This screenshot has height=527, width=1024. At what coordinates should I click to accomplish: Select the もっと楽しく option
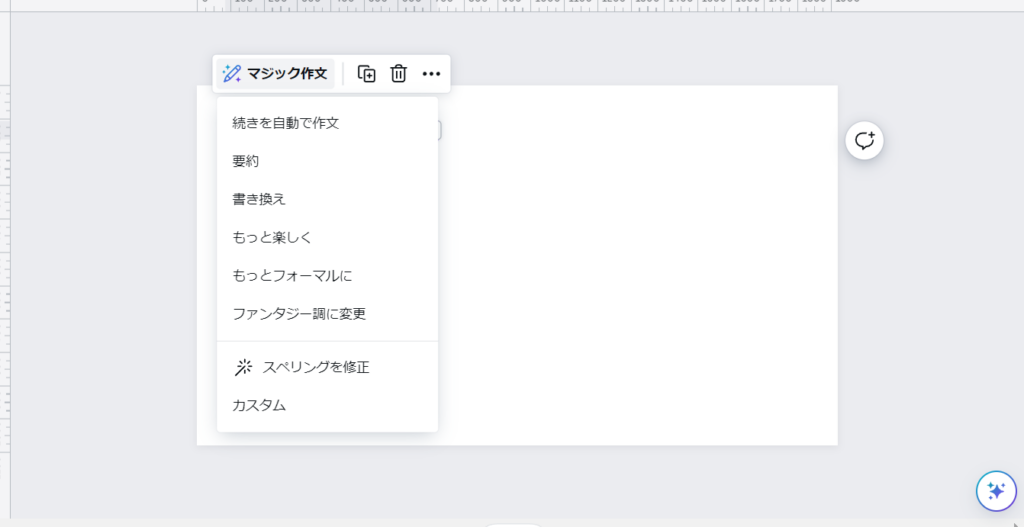pos(272,237)
